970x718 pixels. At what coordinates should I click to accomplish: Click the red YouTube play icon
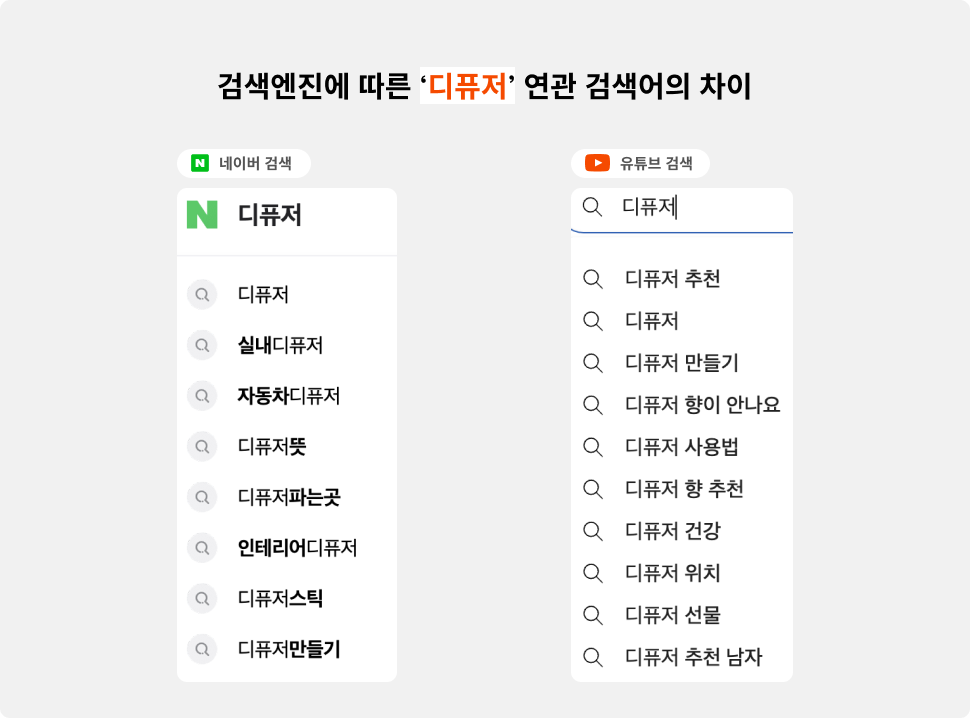pyautogui.click(x=598, y=163)
